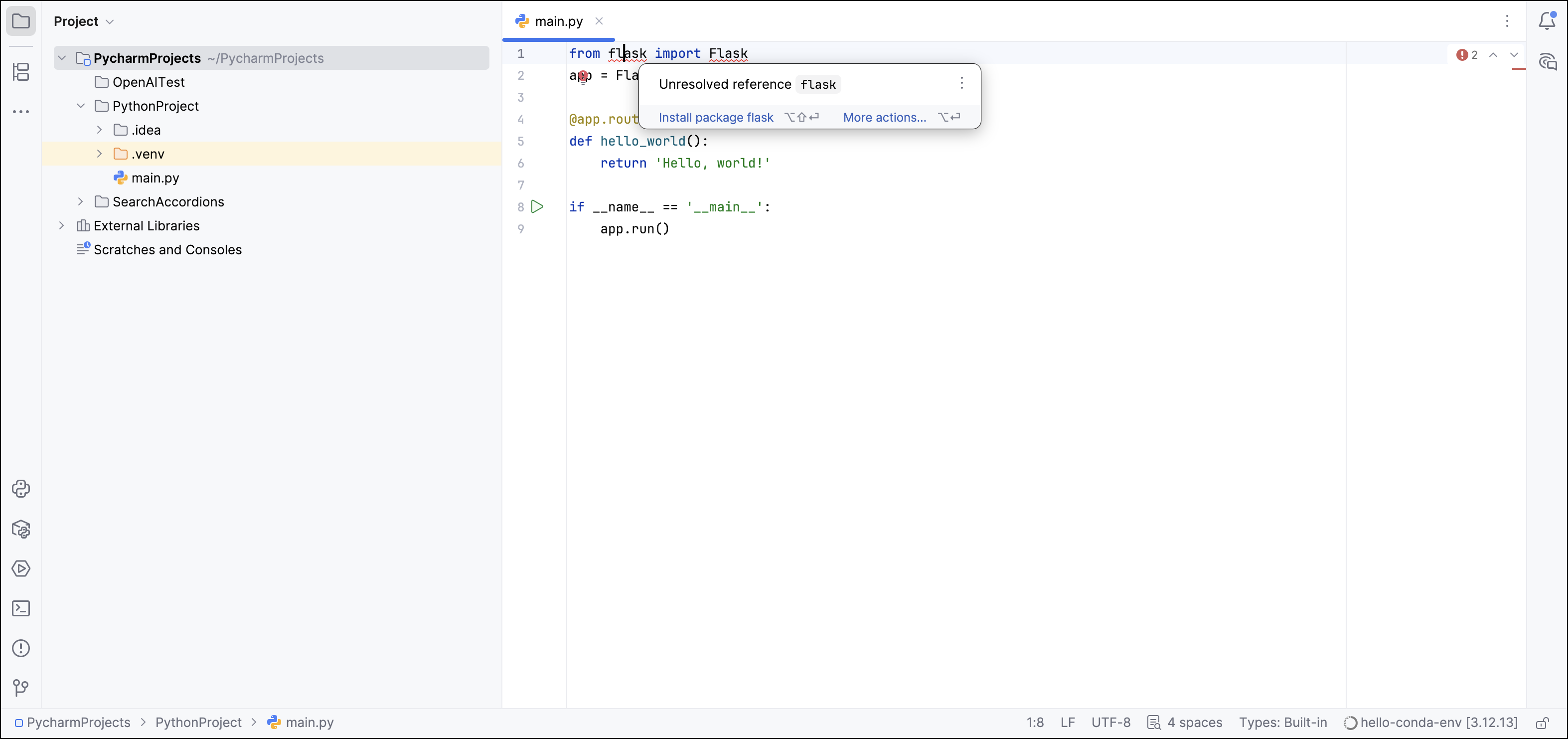The width and height of the screenshot is (1568, 739).
Task: Click the error count indicator showing 2
Action: (1467, 55)
